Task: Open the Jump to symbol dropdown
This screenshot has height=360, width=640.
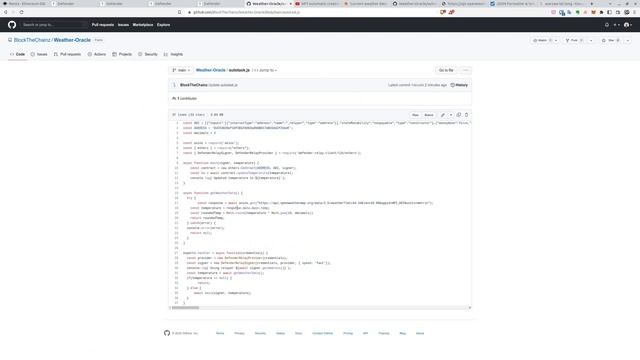Action: tap(265, 70)
